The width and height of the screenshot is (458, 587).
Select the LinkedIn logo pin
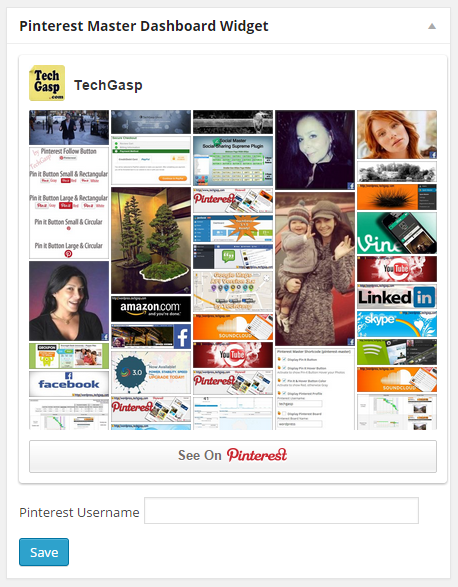pyautogui.click(x=397, y=297)
